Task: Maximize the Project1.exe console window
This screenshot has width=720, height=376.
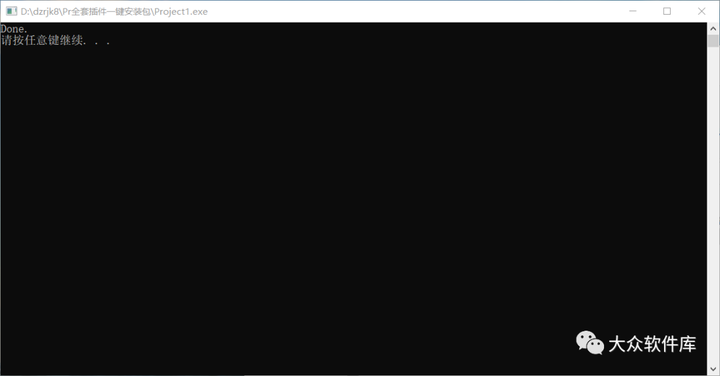Action: tap(667, 11)
